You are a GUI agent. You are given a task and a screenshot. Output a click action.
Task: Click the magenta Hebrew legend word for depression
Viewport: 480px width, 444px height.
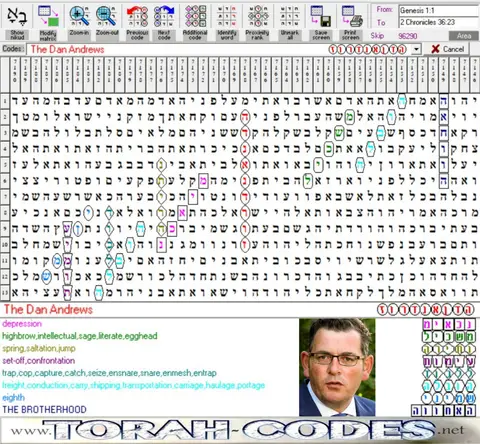point(449,324)
